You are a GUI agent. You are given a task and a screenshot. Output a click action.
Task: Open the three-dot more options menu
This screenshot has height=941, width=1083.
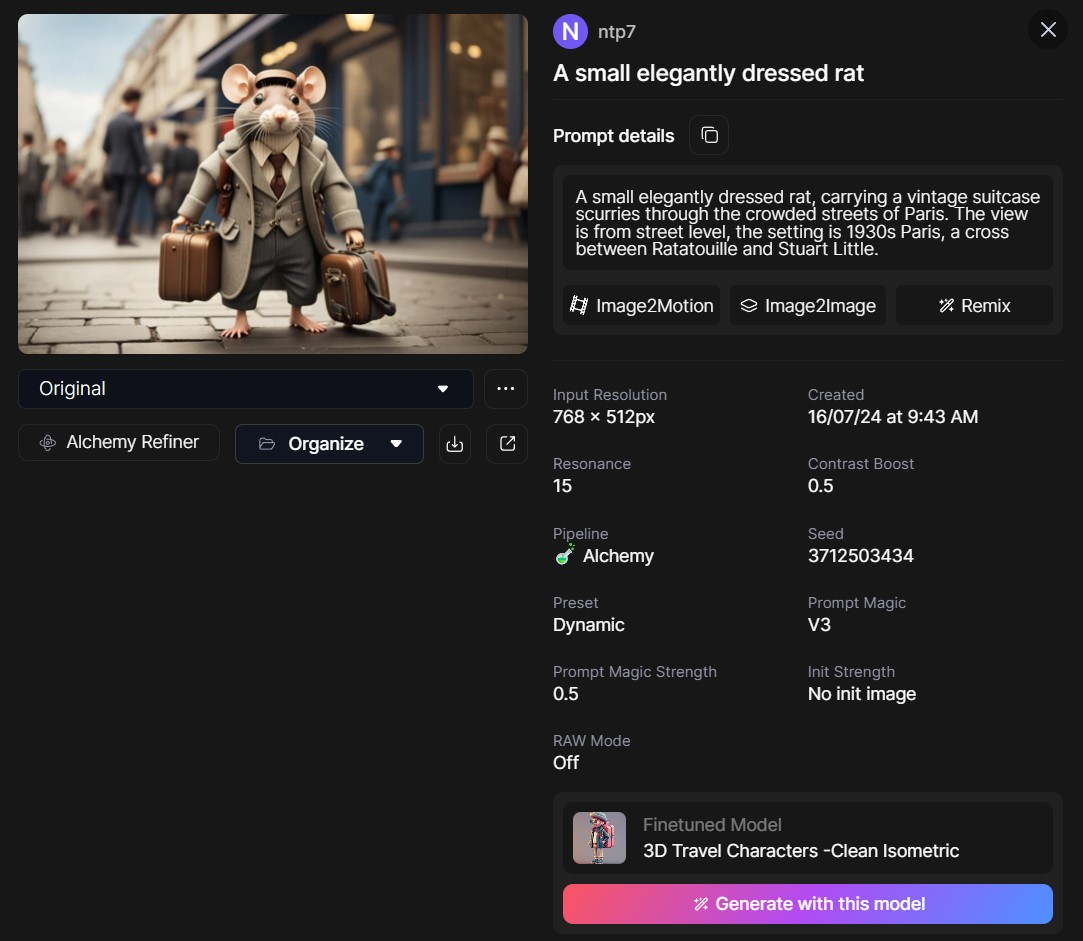click(506, 389)
